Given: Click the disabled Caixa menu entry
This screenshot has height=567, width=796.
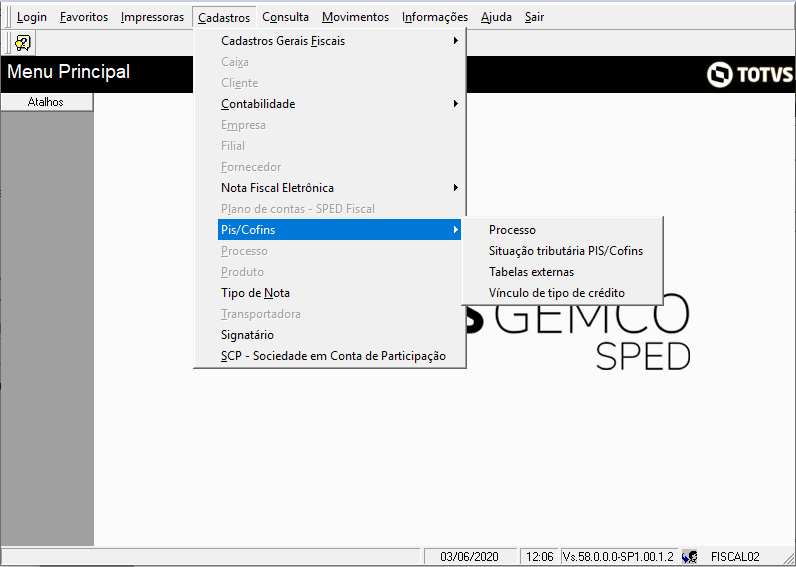Looking at the screenshot, I should click(x=339, y=62).
